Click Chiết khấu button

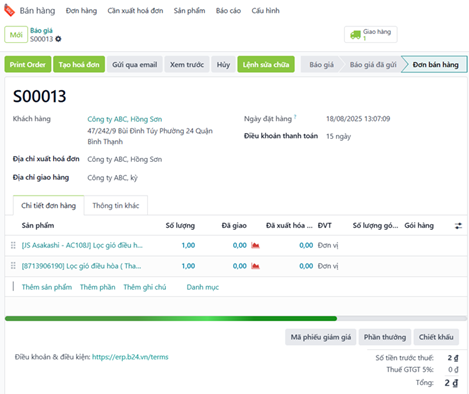(436, 337)
